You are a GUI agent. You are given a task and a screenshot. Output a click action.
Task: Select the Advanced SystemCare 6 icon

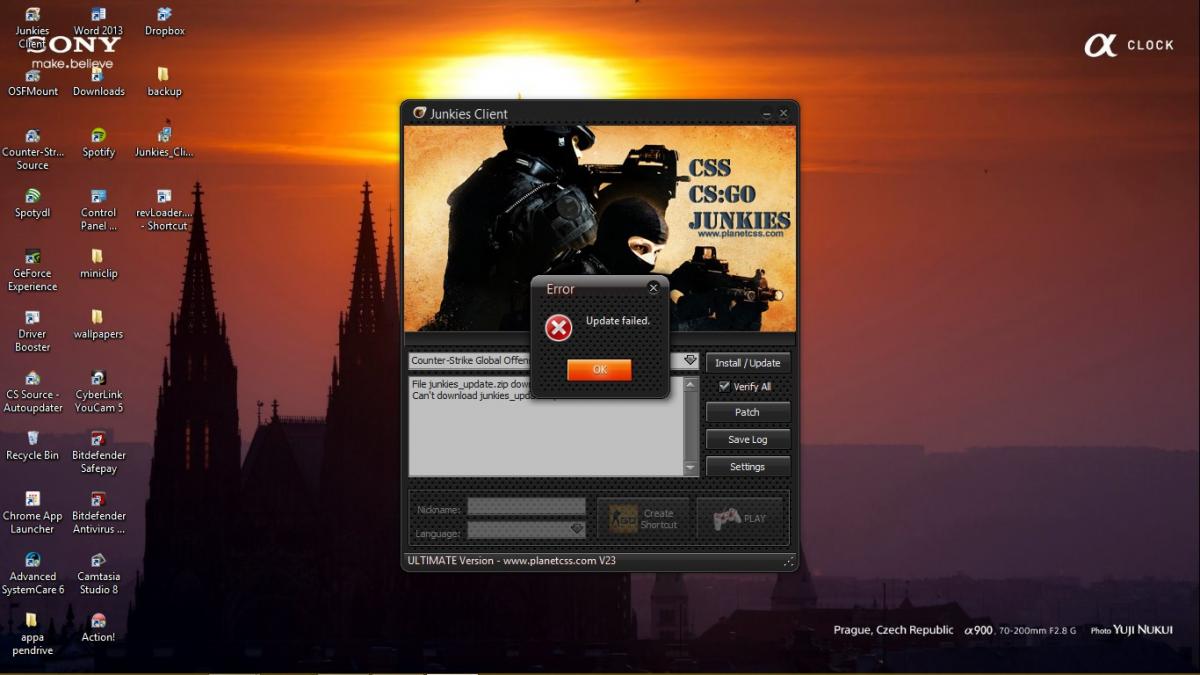coord(32,575)
